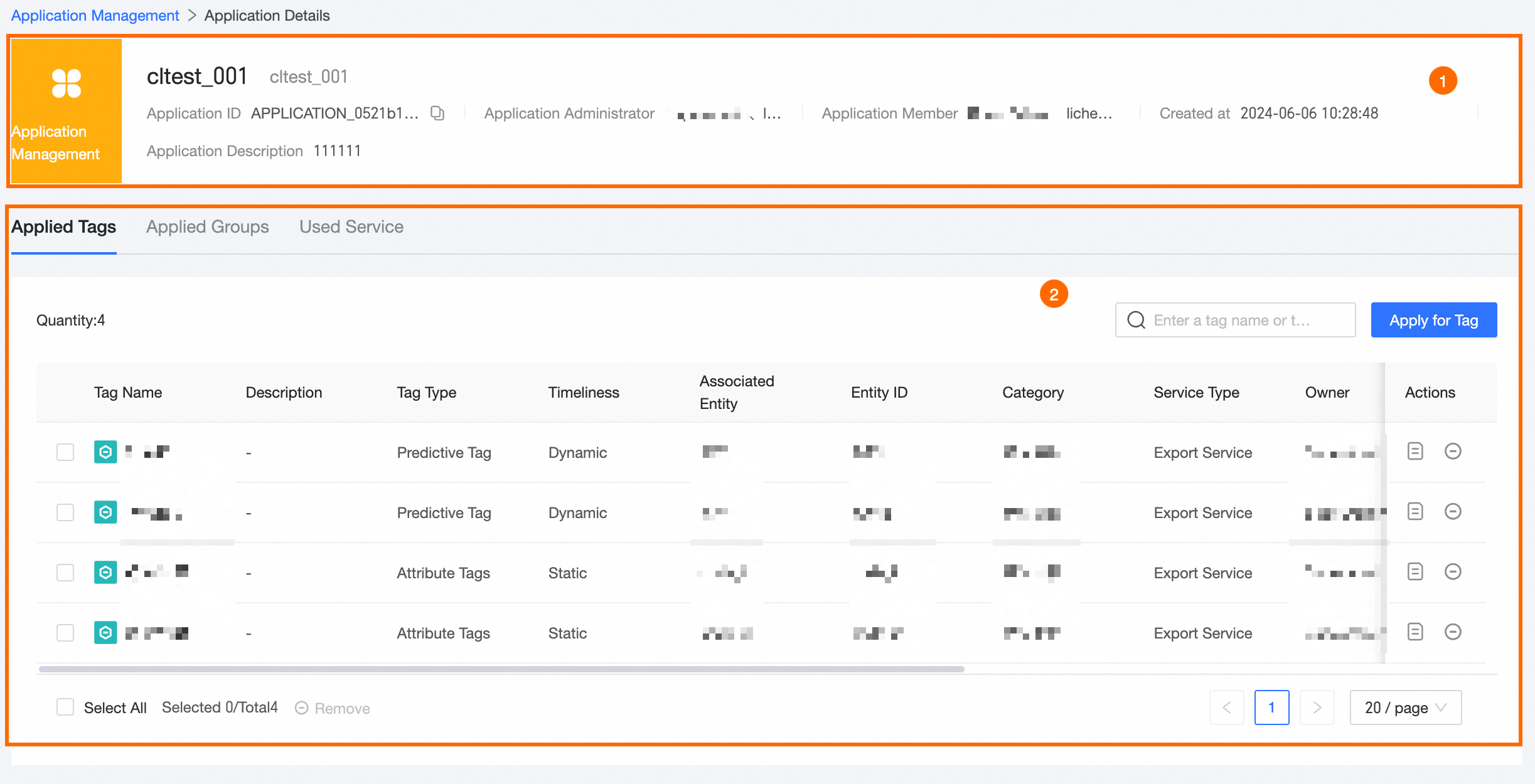This screenshot has width=1535, height=784.
Task: Open Application Management breadcrumb link
Action: [x=95, y=16]
